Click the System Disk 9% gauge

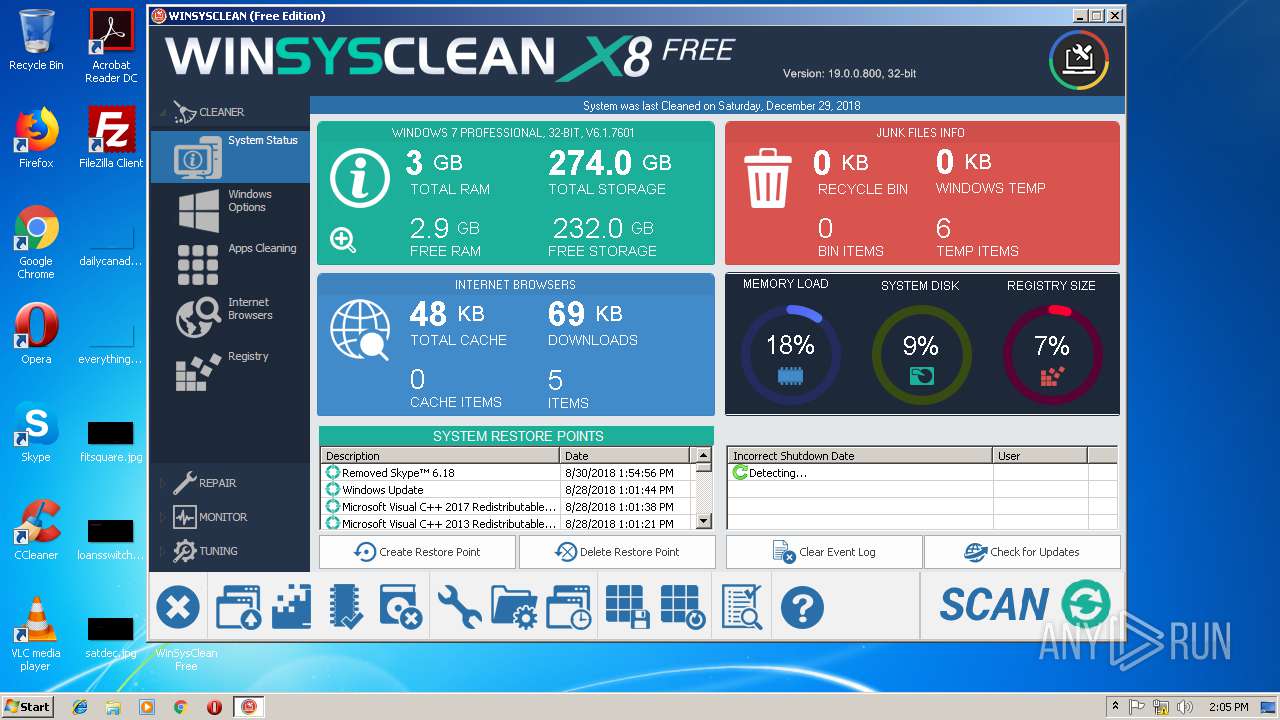(x=920, y=354)
